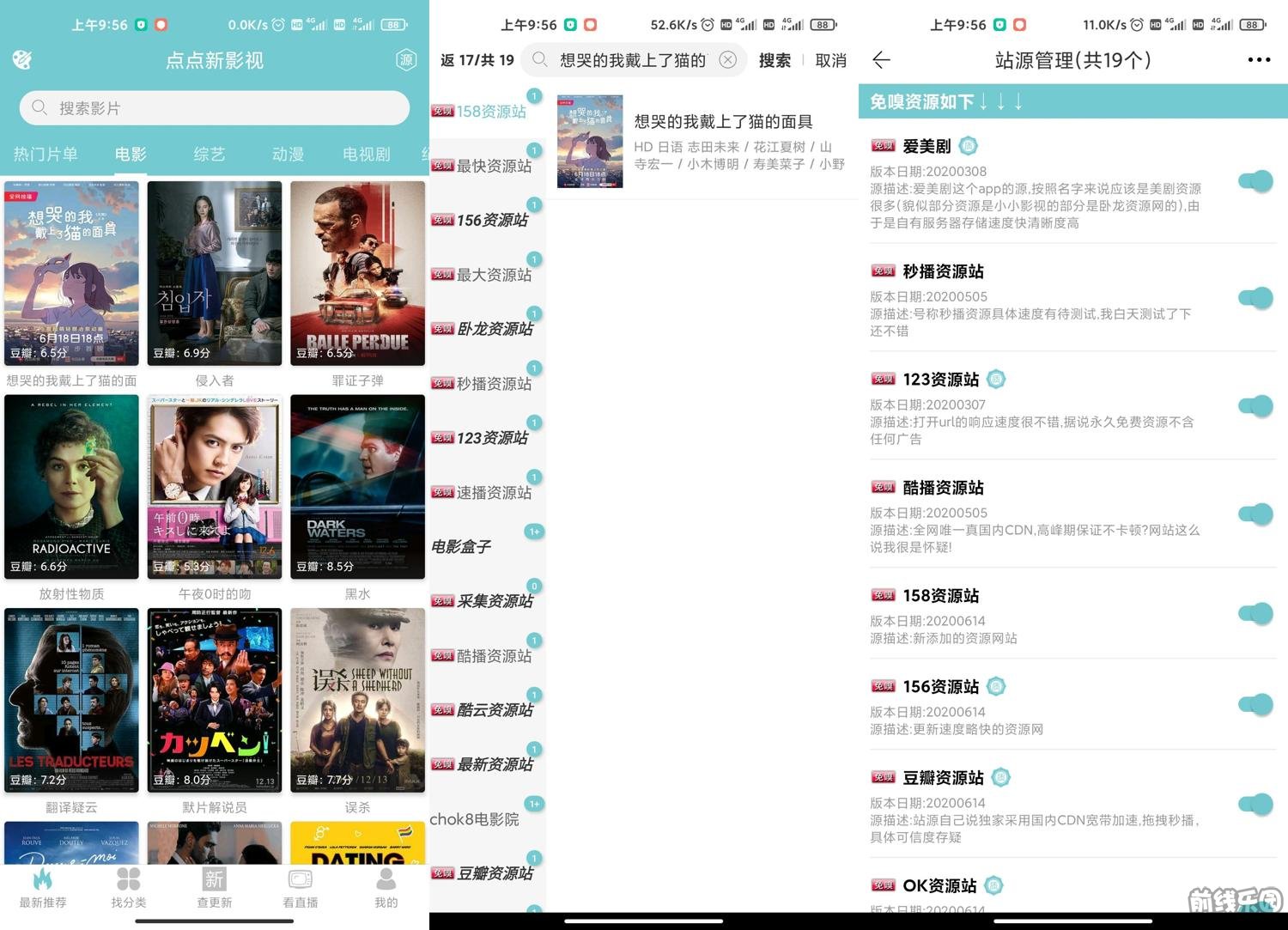Click the 1+ badge on chok8电影院
1288x930 pixels.
pyautogui.click(x=534, y=804)
